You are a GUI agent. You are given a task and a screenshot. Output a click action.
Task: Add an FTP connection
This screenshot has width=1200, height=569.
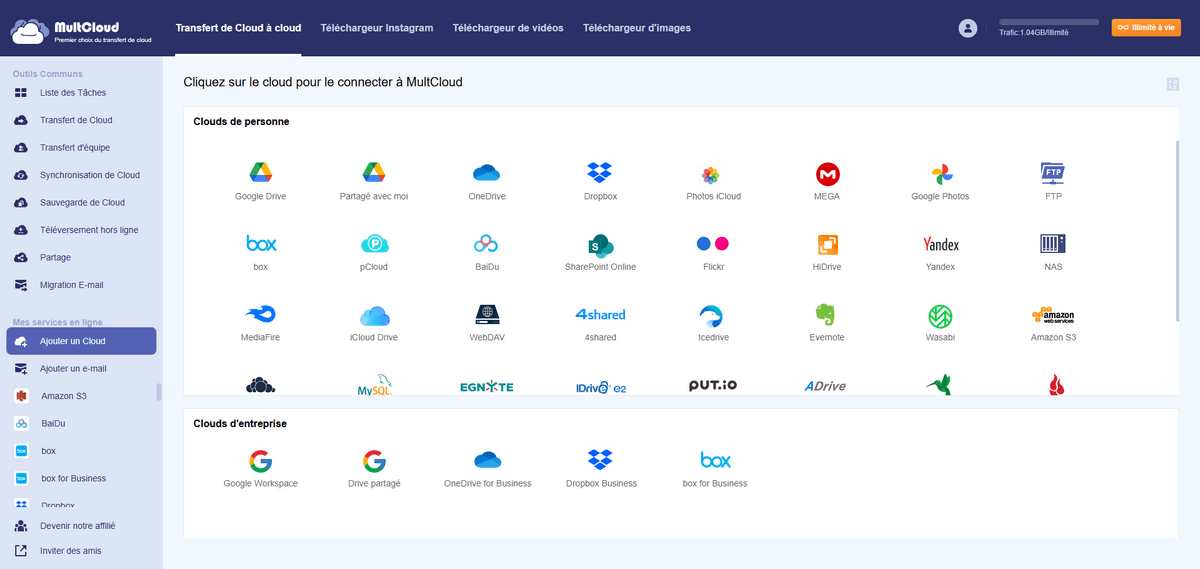pos(1053,173)
